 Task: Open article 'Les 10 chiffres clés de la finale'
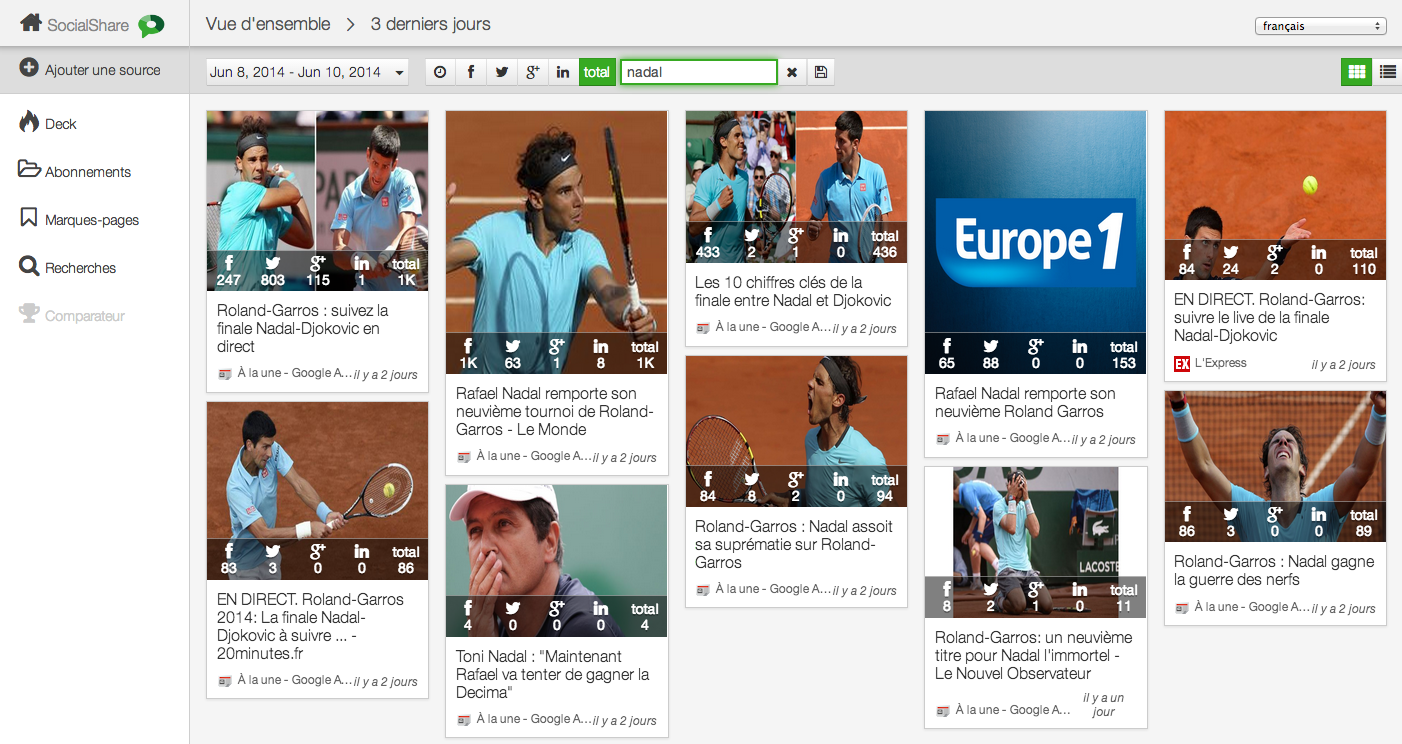point(793,291)
